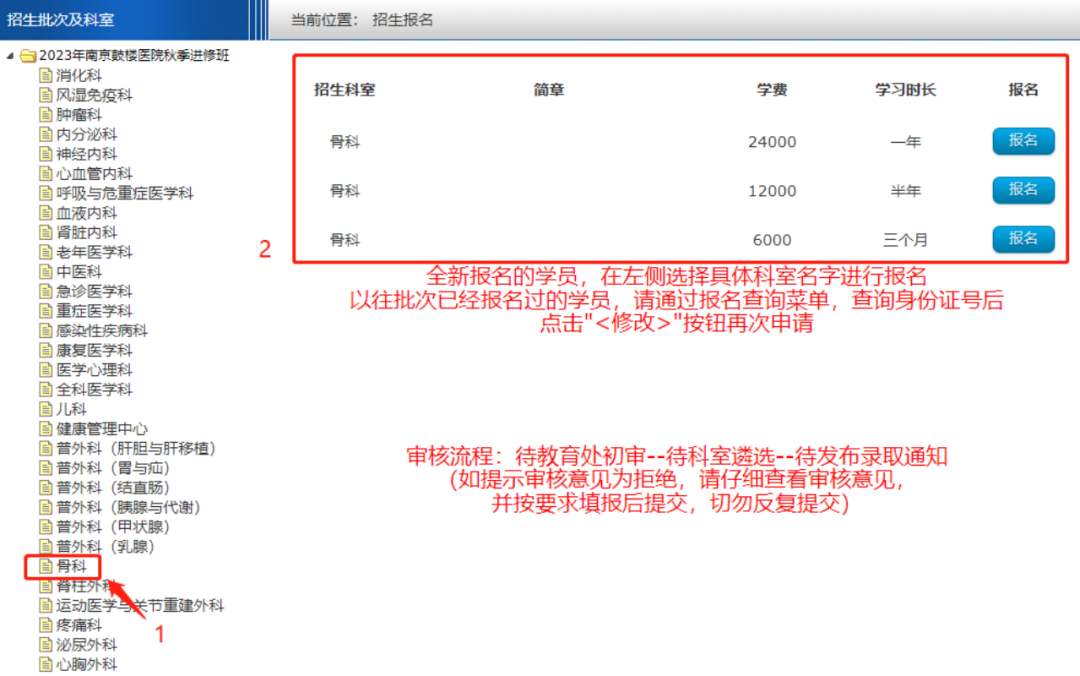Viewport: 1080px width, 676px height.
Task: Choose 泌尿外科 from the tree
Action: 86,645
